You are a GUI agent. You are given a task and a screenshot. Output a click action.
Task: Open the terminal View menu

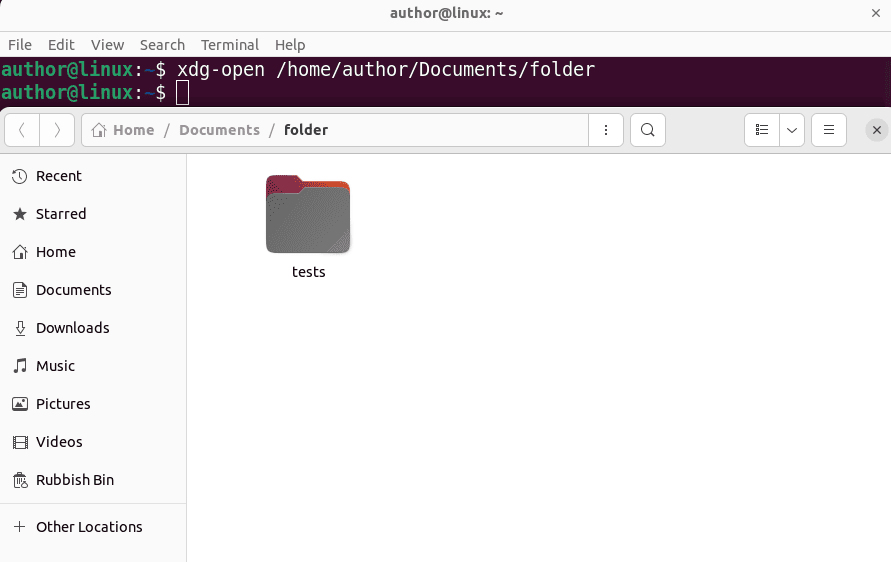[107, 45]
